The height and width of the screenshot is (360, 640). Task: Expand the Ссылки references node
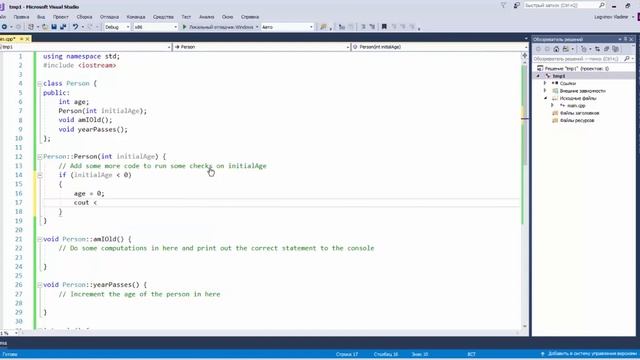(x=545, y=83)
